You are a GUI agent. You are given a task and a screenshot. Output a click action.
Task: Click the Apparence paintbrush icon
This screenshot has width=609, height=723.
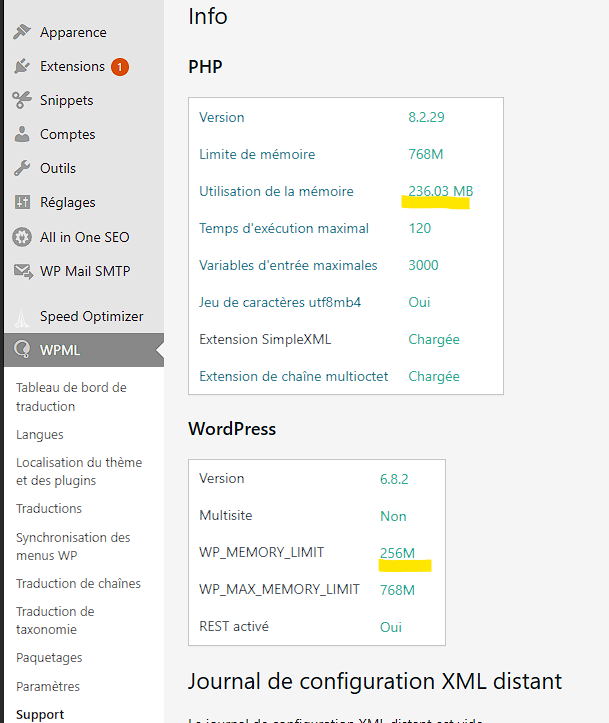[x=22, y=32]
